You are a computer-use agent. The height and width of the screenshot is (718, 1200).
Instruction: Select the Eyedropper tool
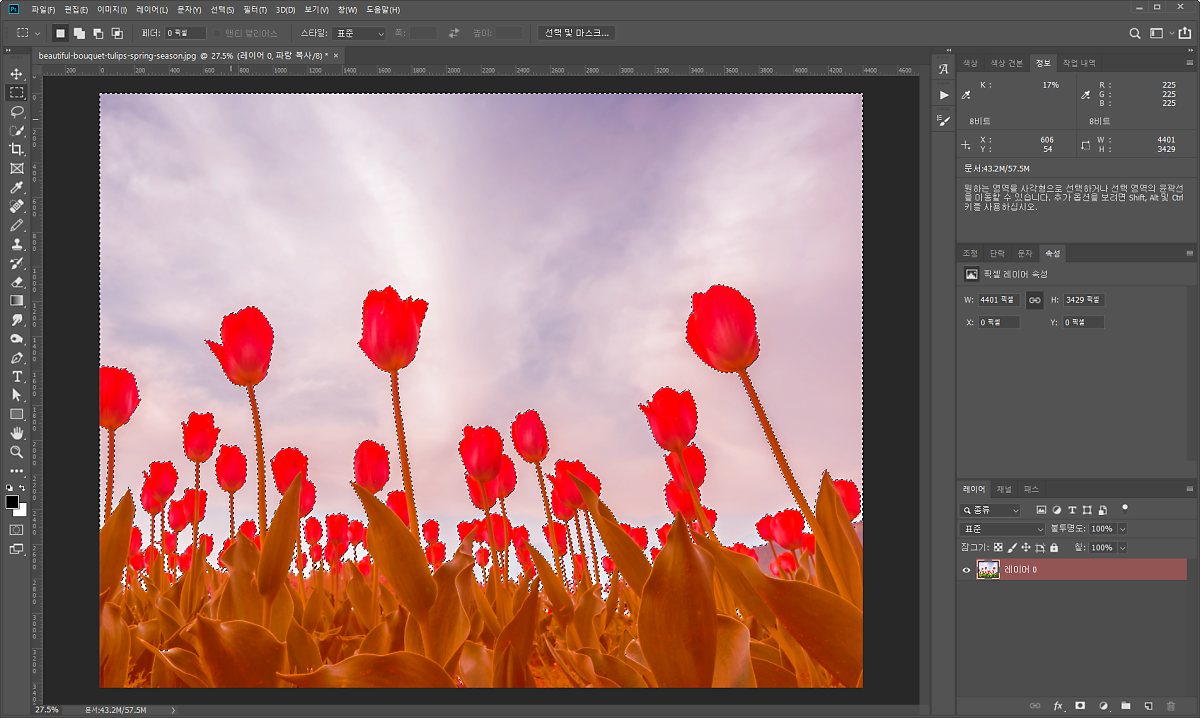[x=17, y=187]
